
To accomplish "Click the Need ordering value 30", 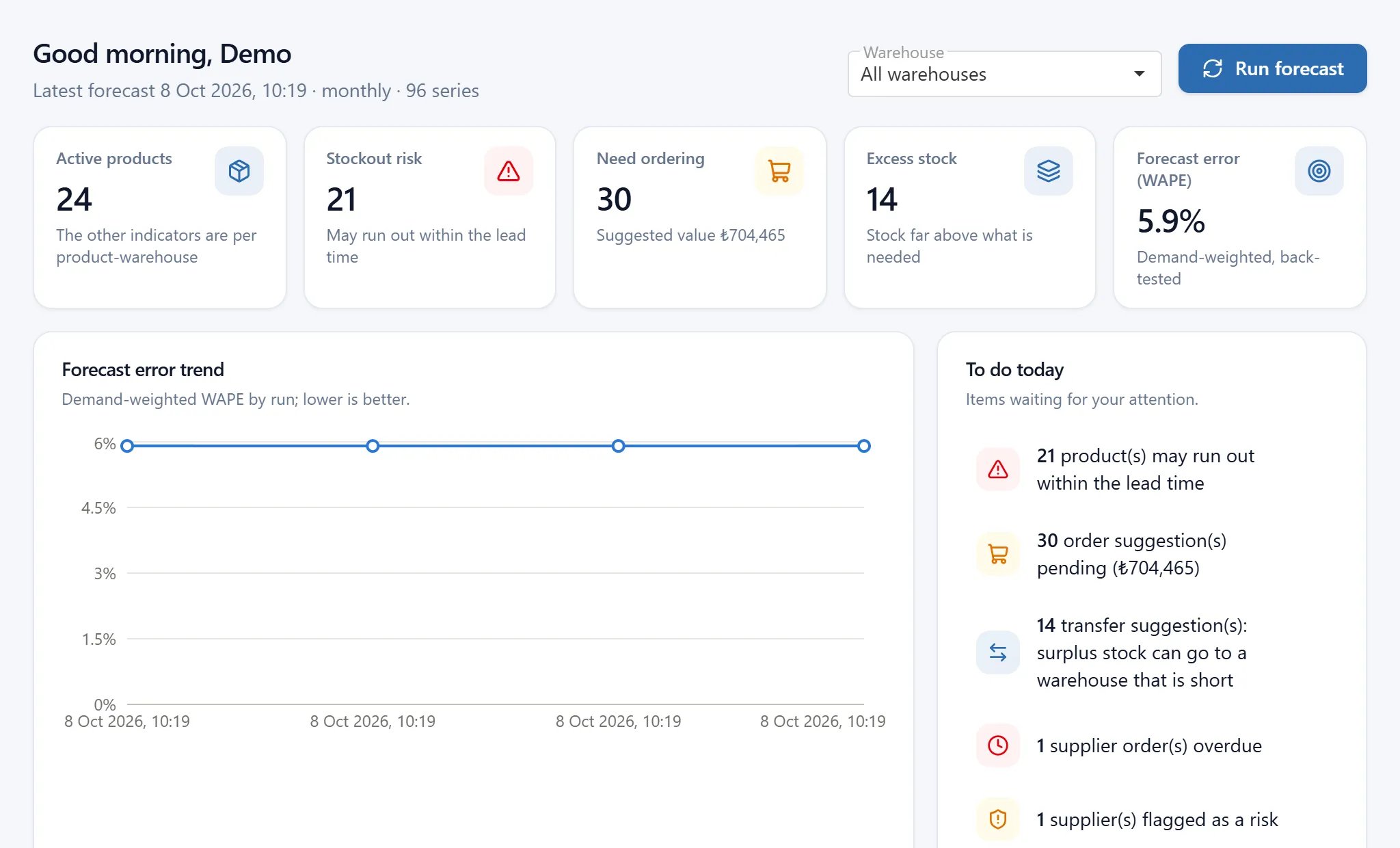I will [614, 200].
